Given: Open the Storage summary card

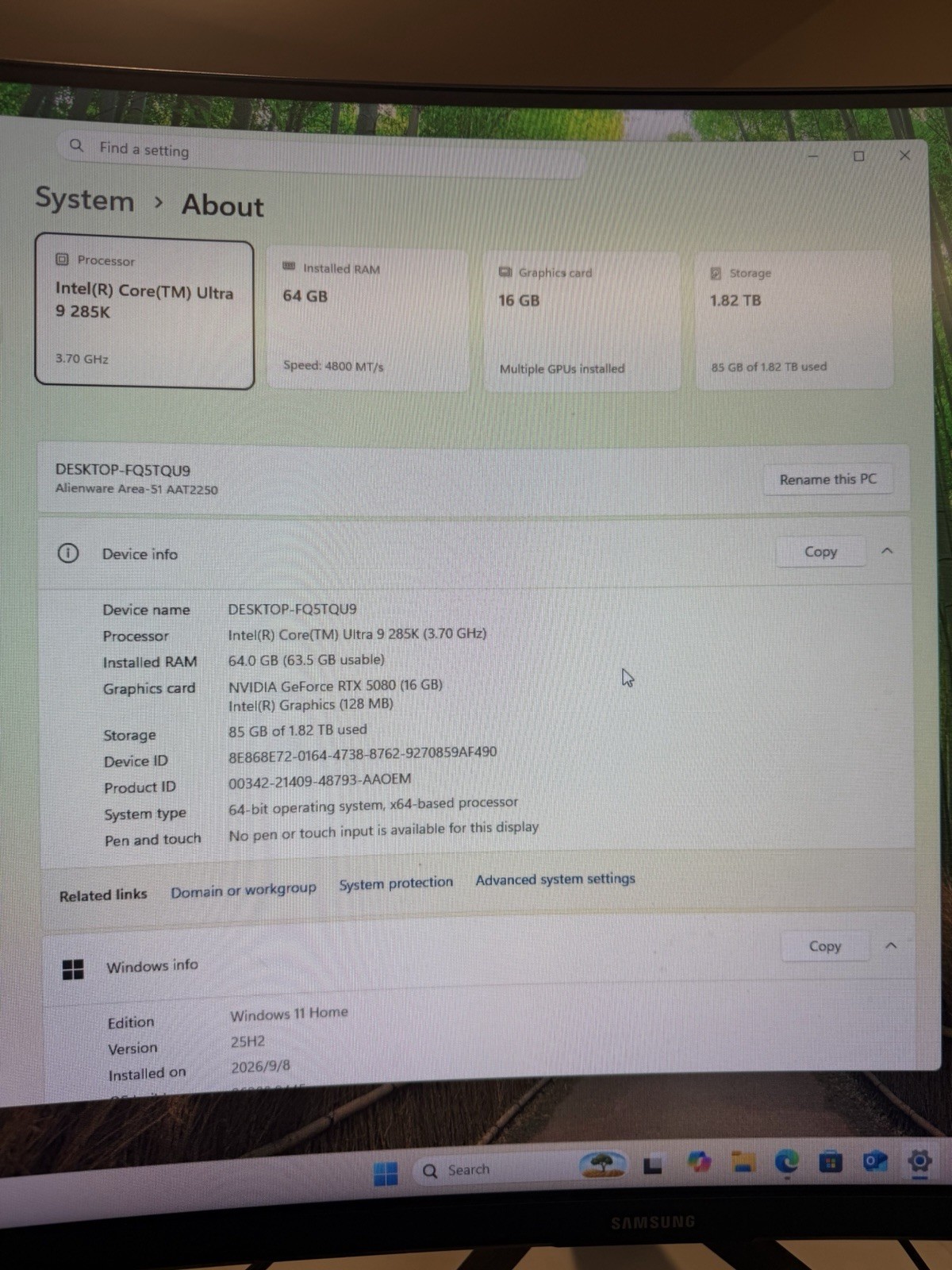Looking at the screenshot, I should (x=794, y=321).
